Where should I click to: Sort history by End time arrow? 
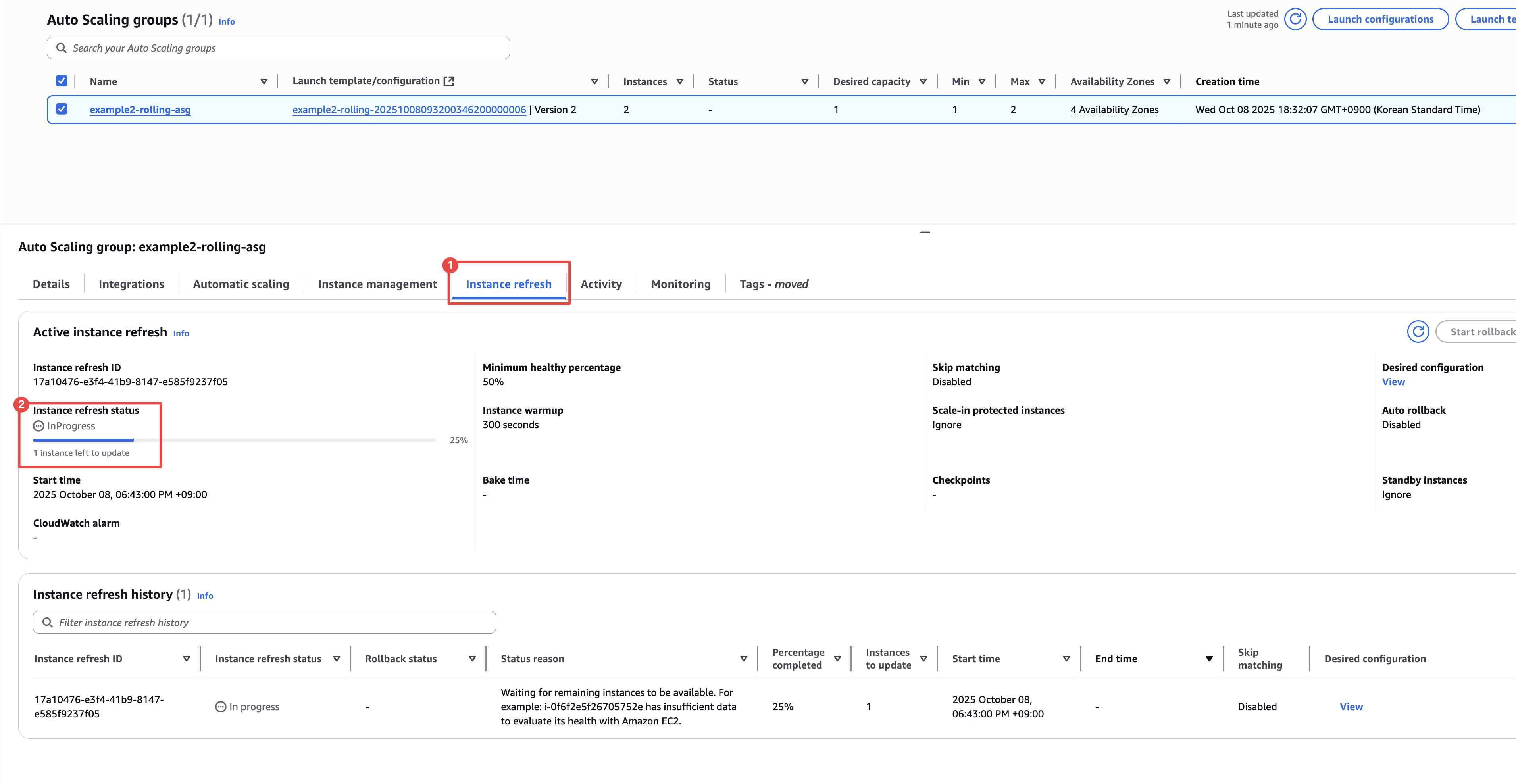tap(1209, 659)
